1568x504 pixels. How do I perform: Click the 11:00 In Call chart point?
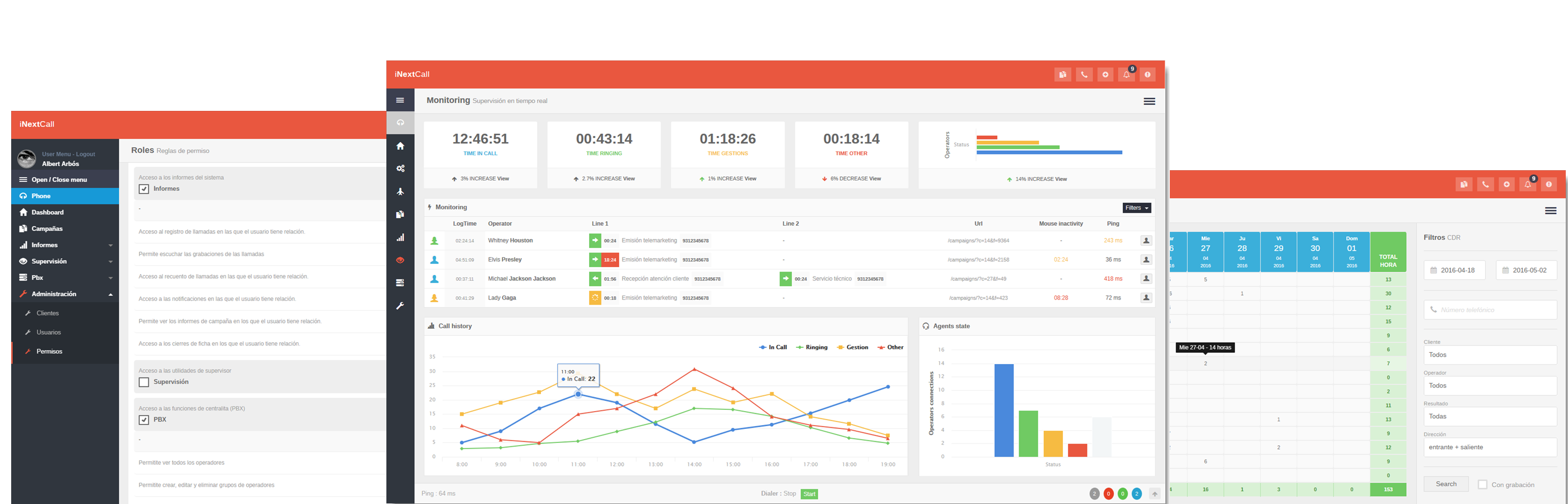tap(578, 394)
